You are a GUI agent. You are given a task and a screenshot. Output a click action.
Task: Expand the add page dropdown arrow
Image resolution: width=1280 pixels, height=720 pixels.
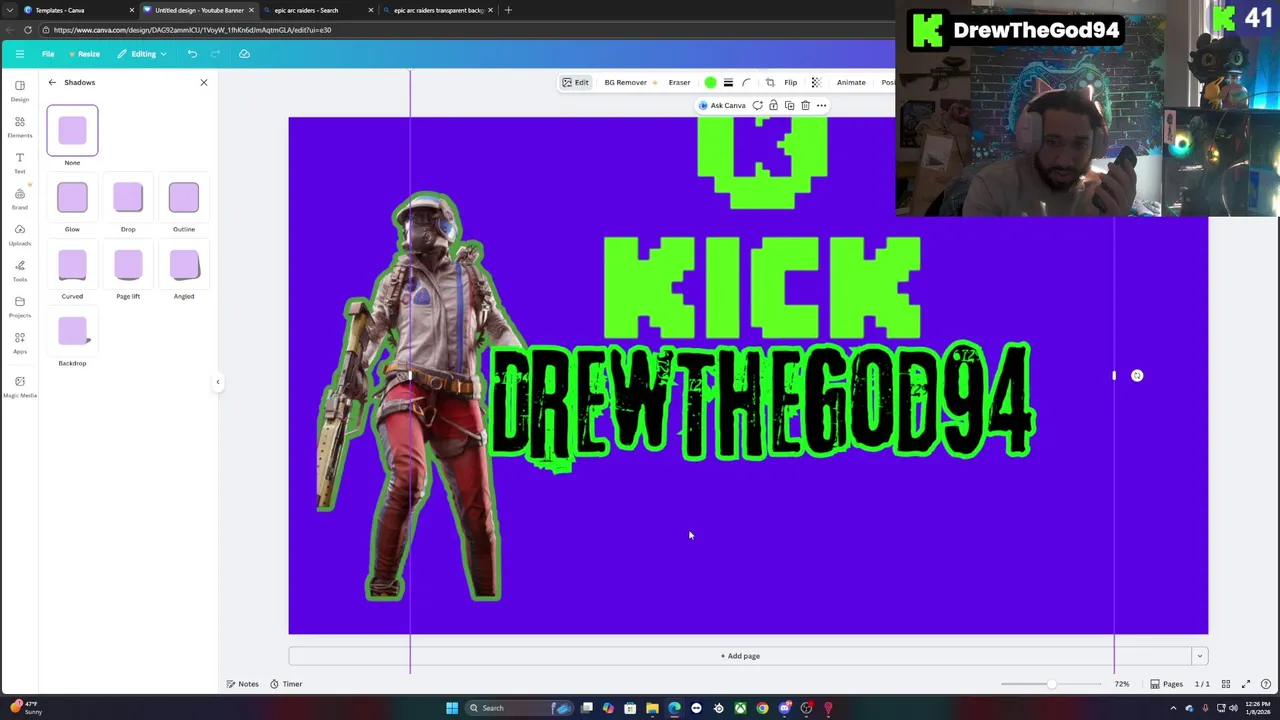pos(1199,656)
